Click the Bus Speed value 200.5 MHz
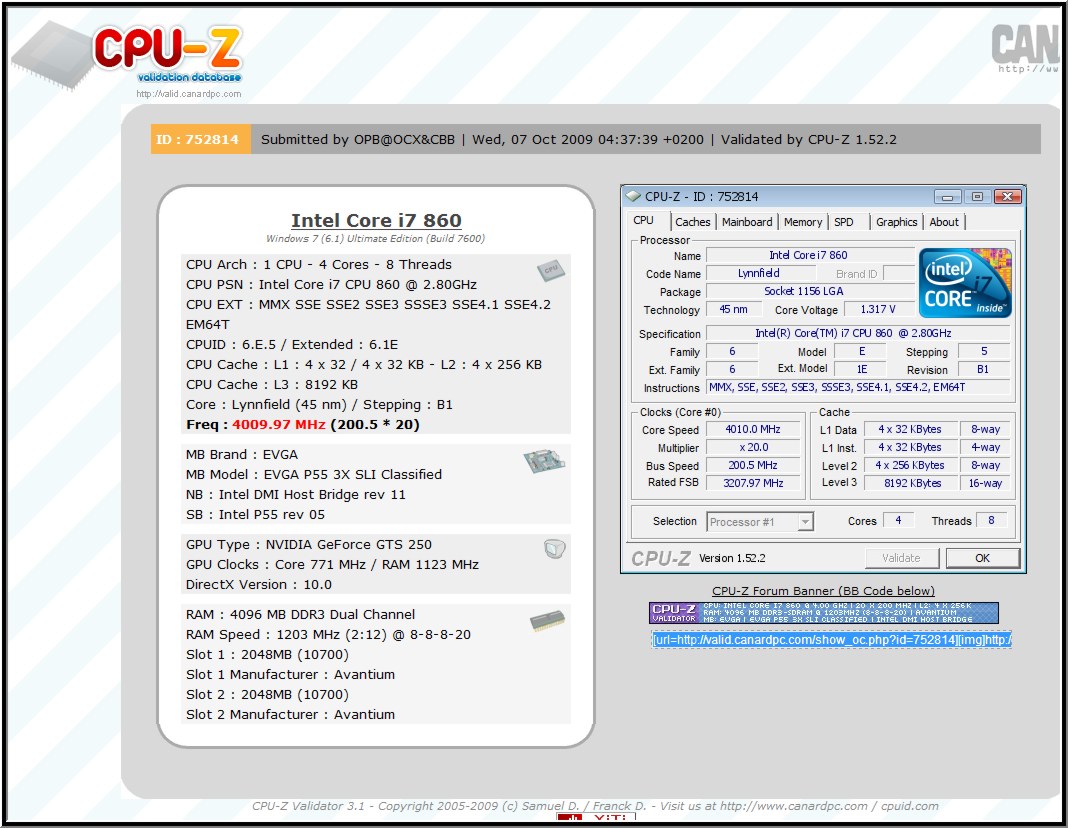 [753, 465]
